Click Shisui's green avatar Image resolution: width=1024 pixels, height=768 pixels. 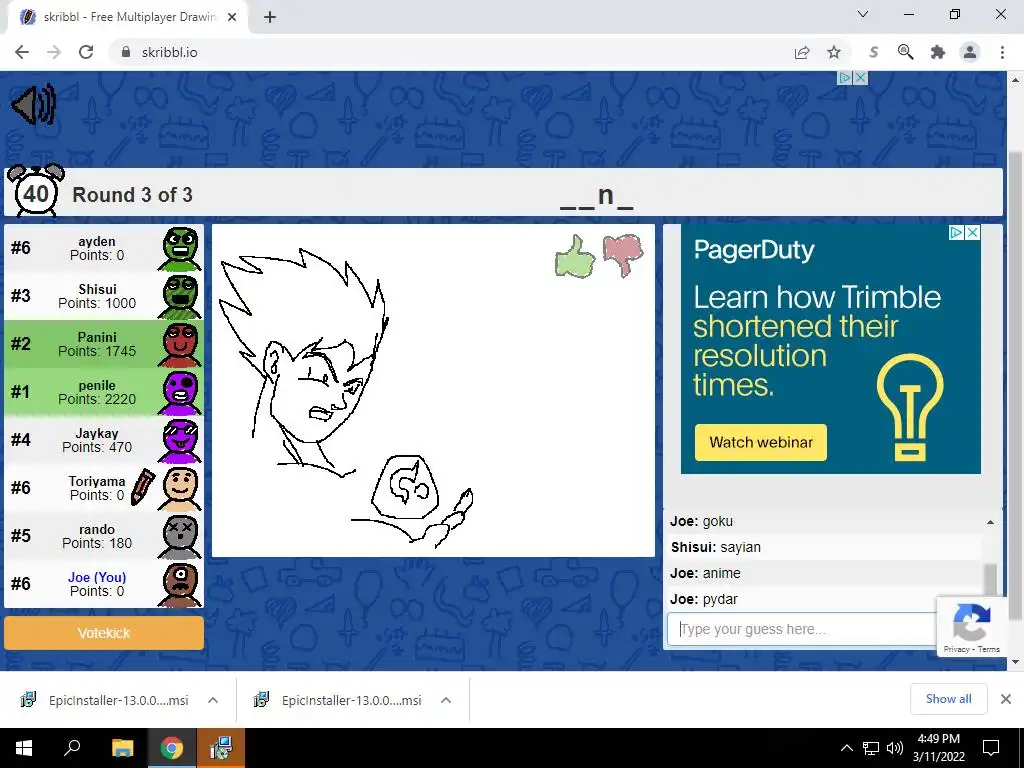(180, 296)
